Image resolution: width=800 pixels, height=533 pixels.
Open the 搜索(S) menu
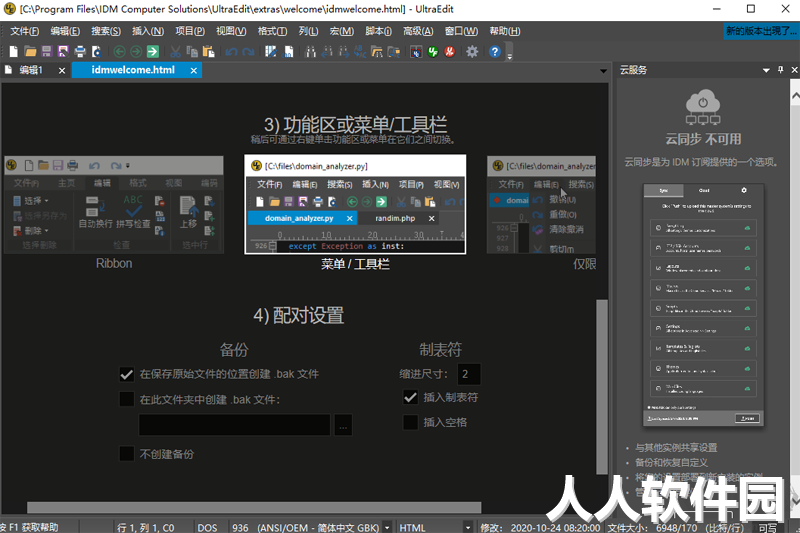pos(106,31)
